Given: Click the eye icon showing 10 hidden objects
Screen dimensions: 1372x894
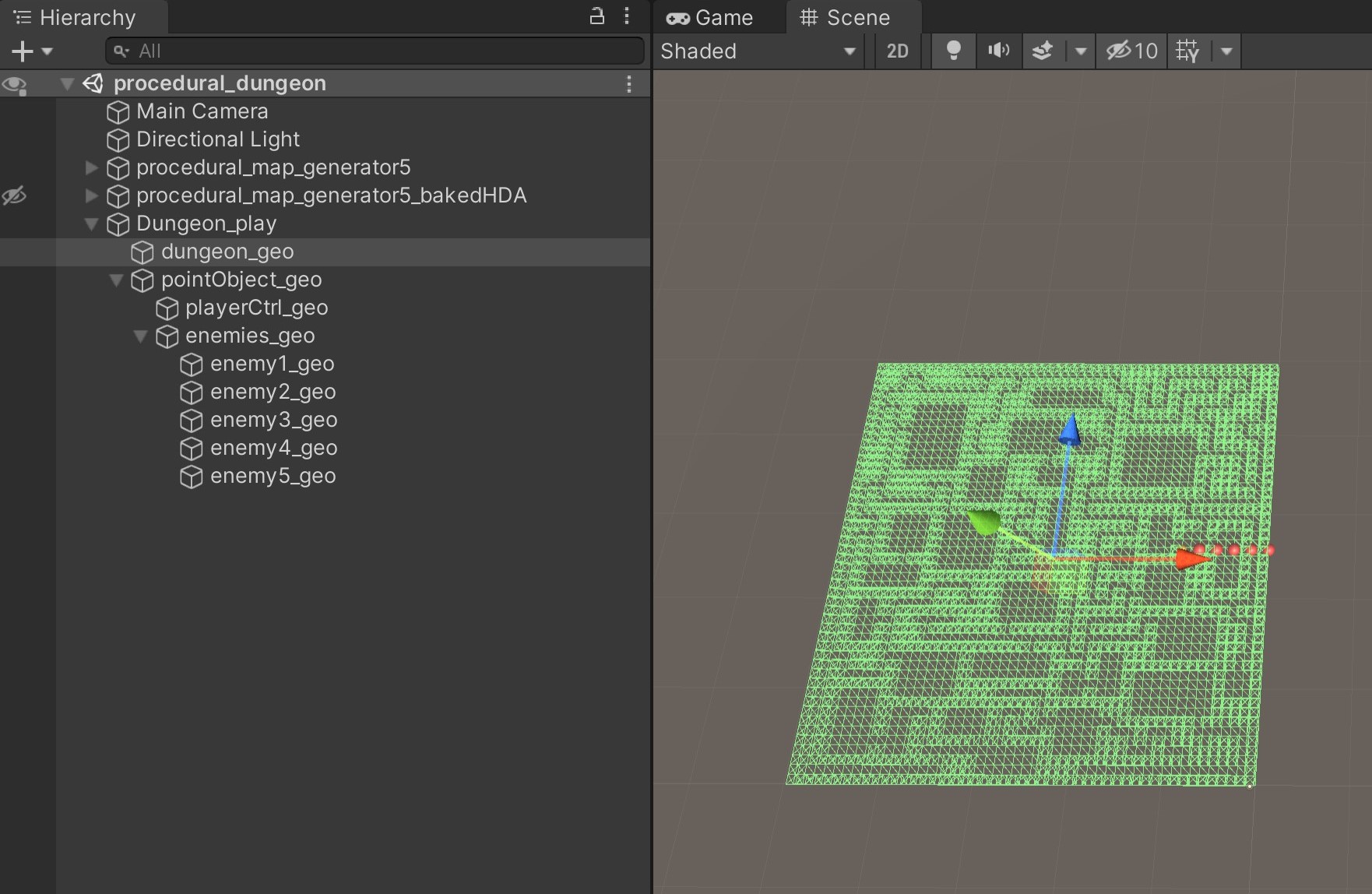Looking at the screenshot, I should (x=1130, y=51).
